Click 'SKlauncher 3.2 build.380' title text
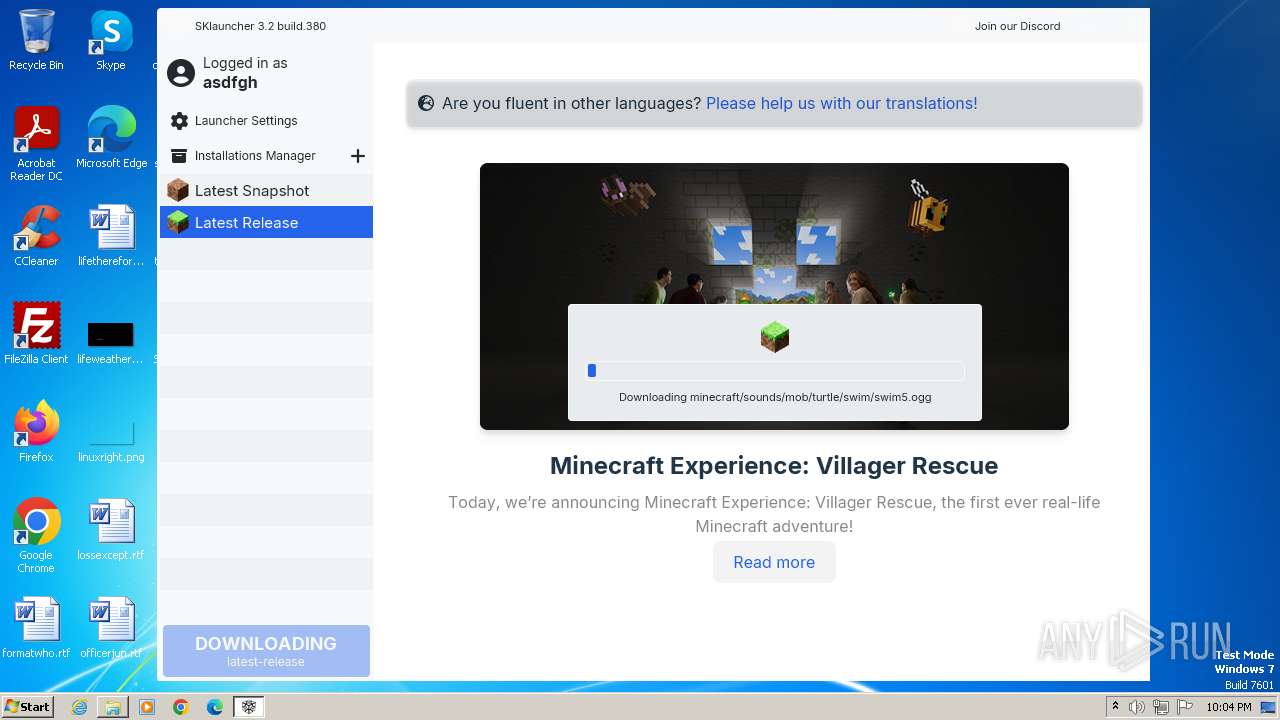1280x720 pixels. click(x=260, y=26)
